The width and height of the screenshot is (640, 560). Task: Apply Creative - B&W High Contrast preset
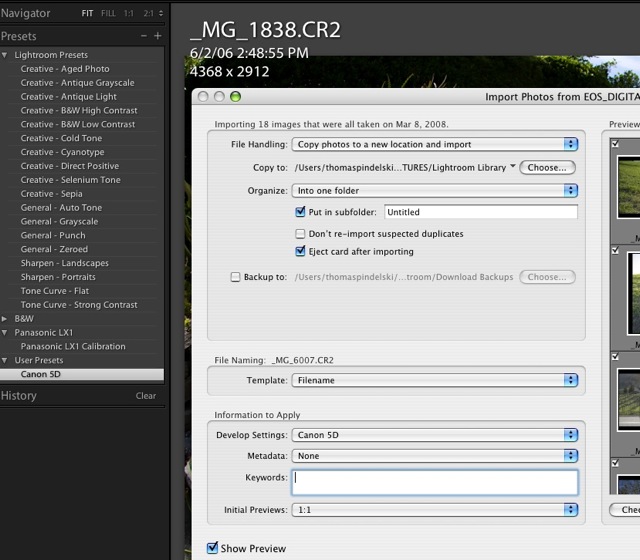coord(79,111)
